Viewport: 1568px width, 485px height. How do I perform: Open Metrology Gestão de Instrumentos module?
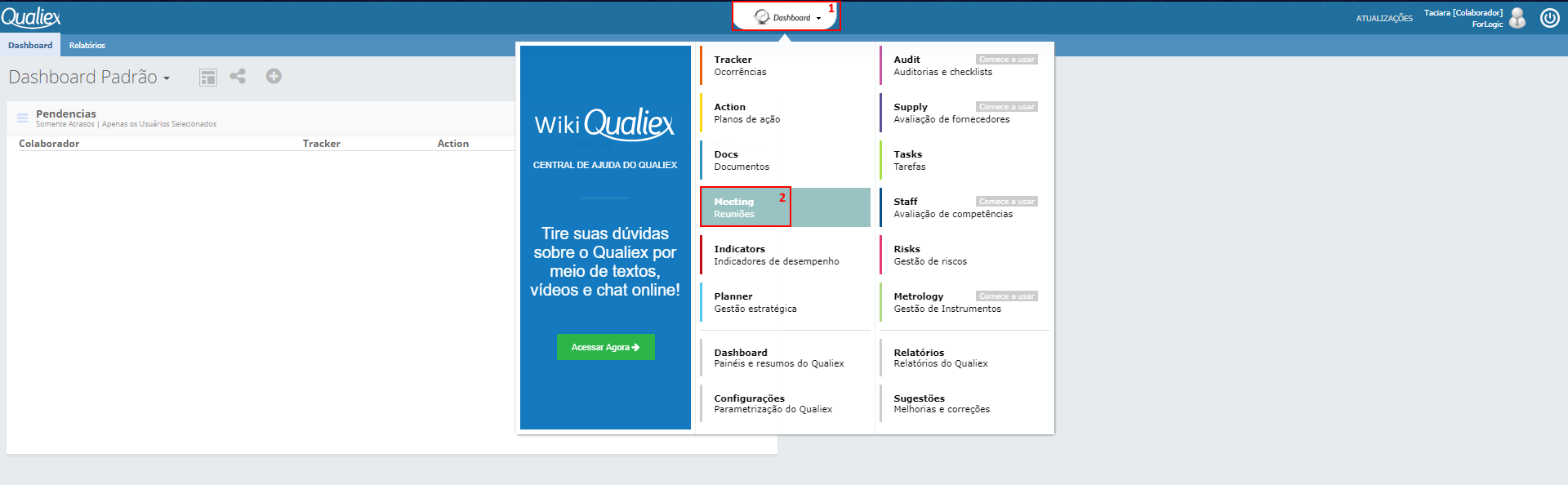tap(964, 302)
